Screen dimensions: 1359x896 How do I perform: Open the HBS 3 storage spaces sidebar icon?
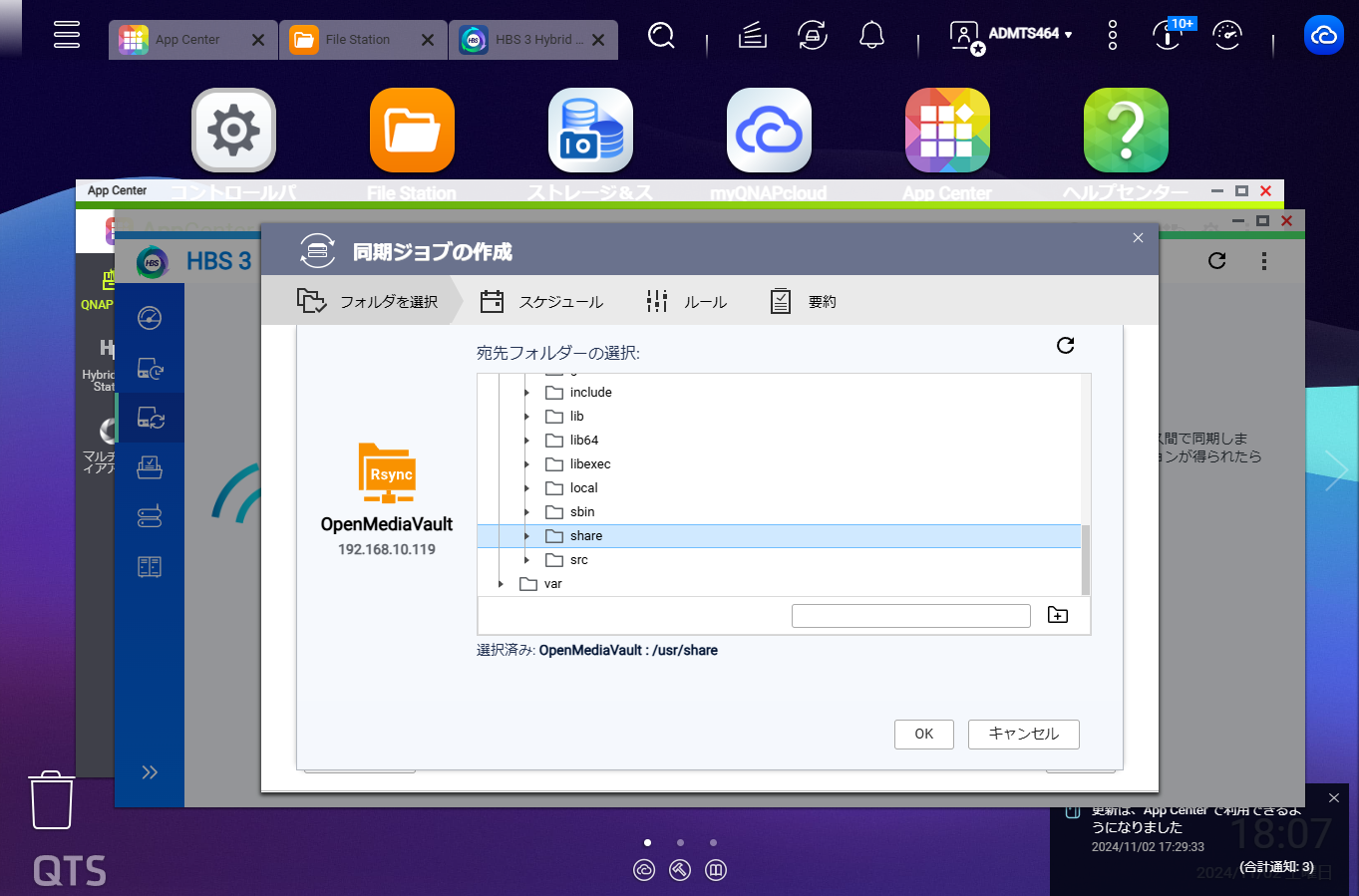click(150, 516)
